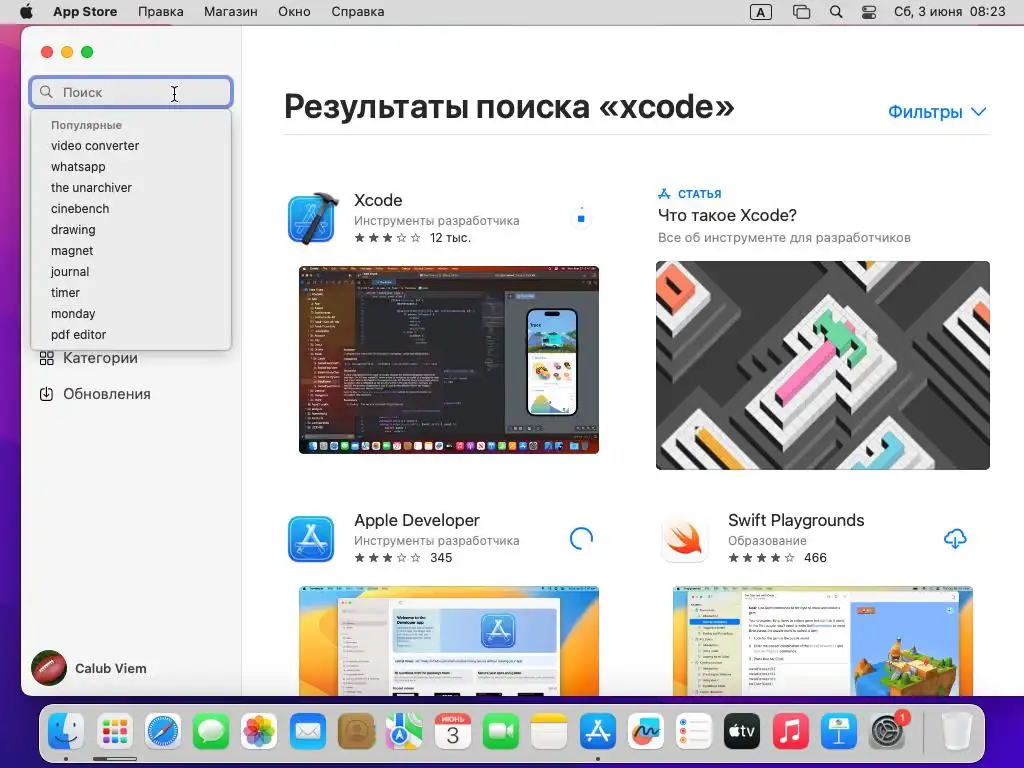The width and height of the screenshot is (1024, 768).
Task: Open the Xcode screenshot preview
Action: point(449,360)
